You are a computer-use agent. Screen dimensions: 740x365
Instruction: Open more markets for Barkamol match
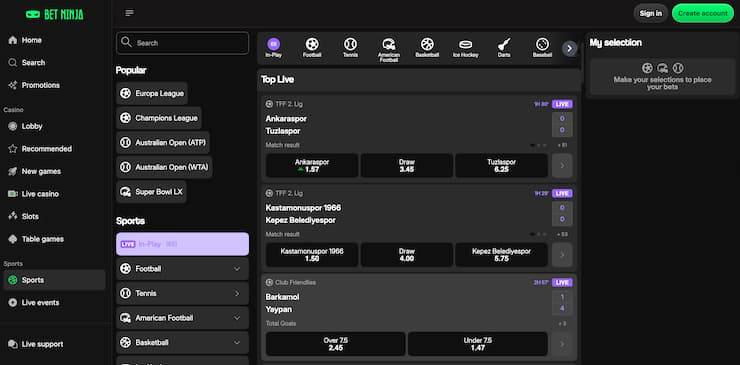tap(562, 344)
